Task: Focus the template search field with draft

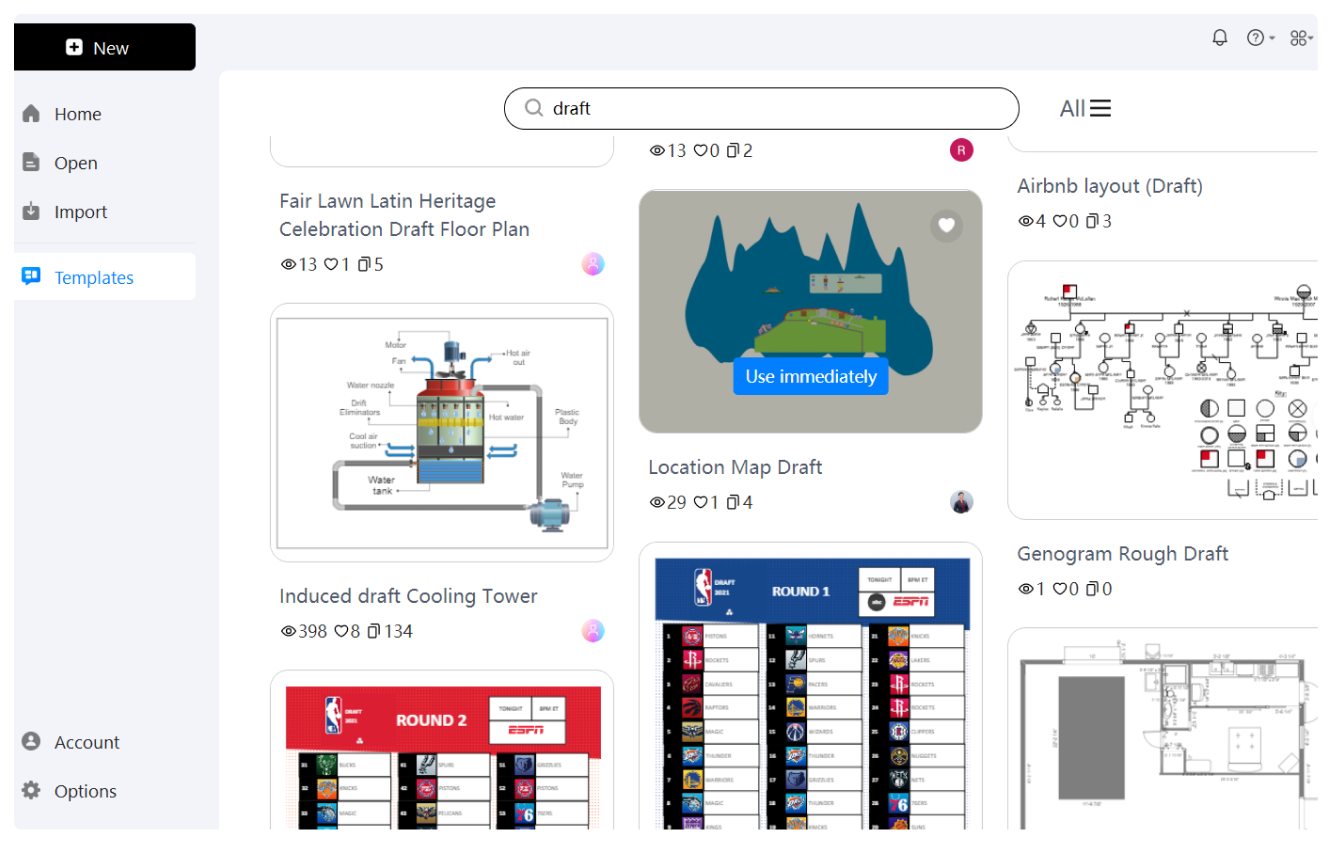Action: (762, 108)
